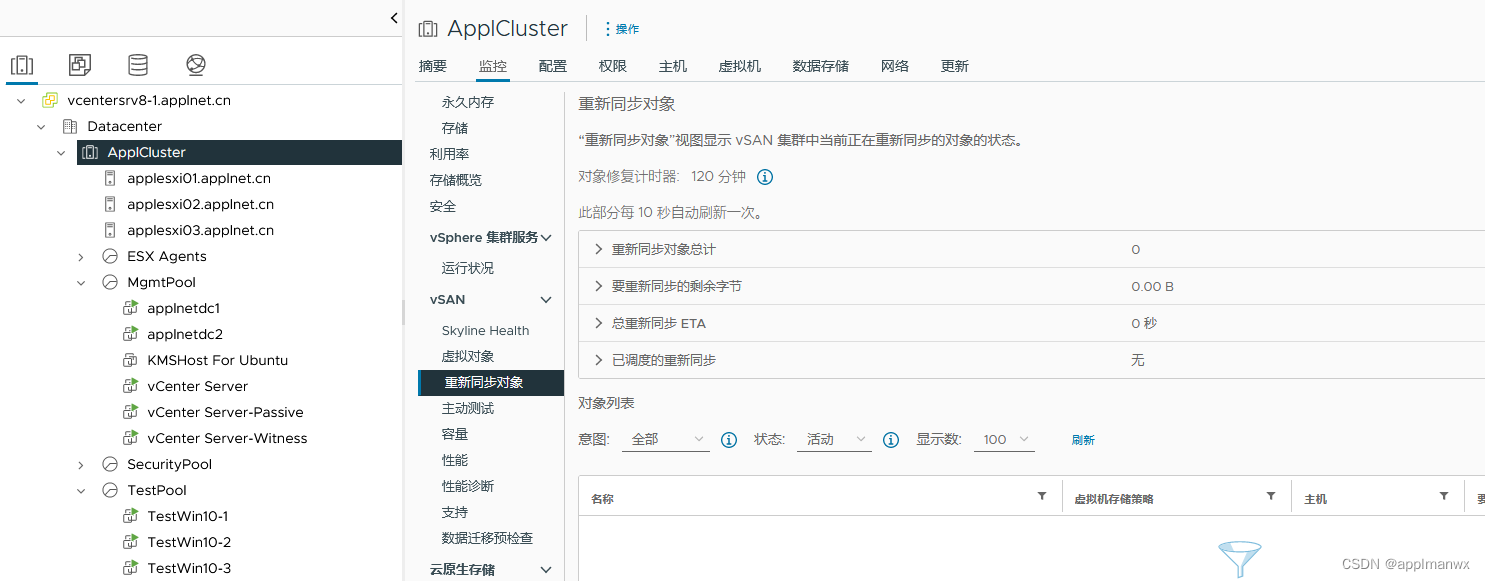Click the filter icon in the 名称 column
This screenshot has width=1485, height=581.
tap(1042, 496)
